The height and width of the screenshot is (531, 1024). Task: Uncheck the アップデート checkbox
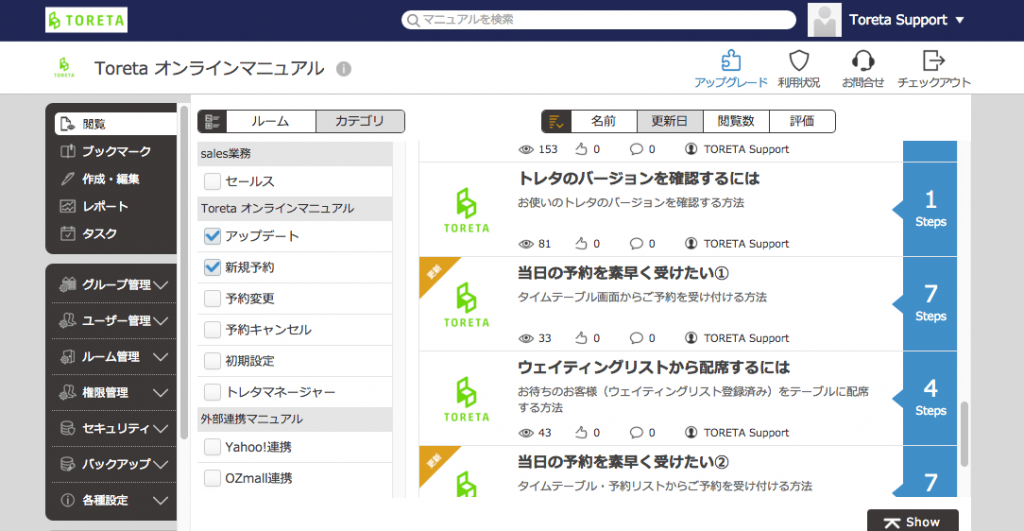(x=212, y=236)
